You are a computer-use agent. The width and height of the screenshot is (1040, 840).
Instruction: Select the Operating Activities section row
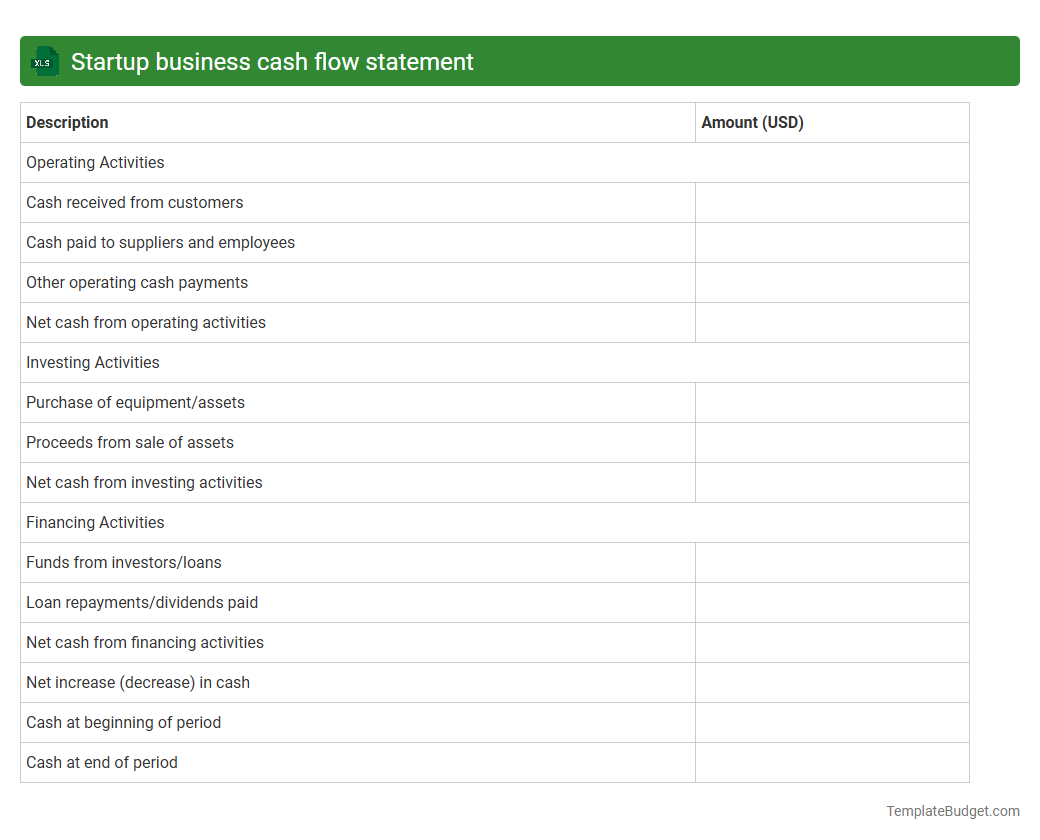pyautogui.click(x=95, y=162)
